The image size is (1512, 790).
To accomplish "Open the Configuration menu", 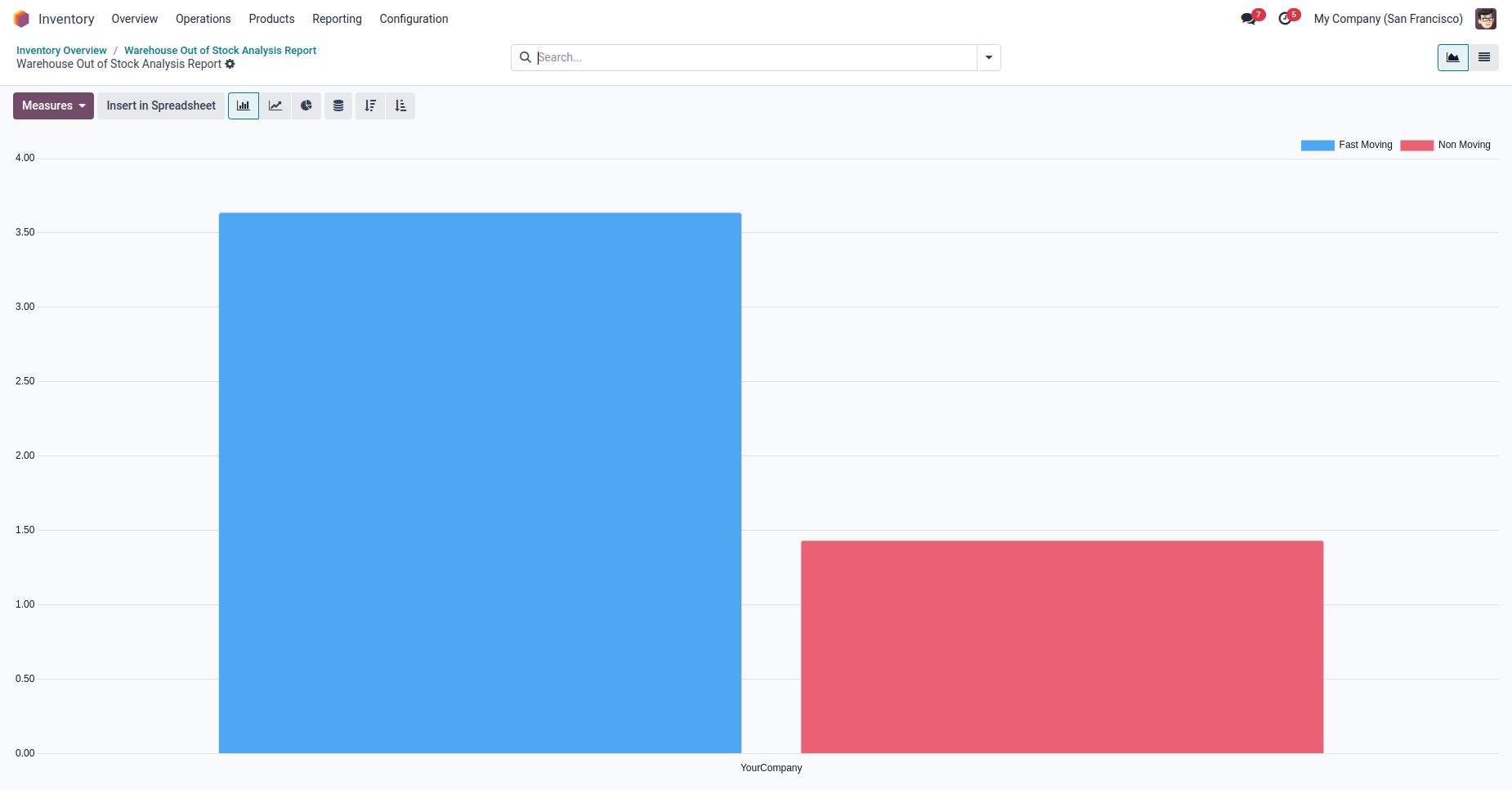I will [414, 19].
